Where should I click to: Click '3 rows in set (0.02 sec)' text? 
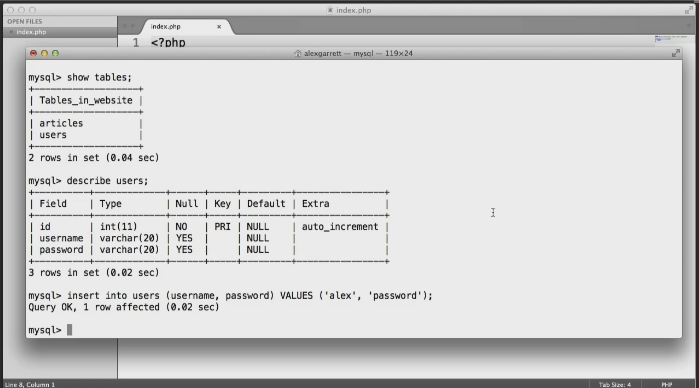point(94,272)
